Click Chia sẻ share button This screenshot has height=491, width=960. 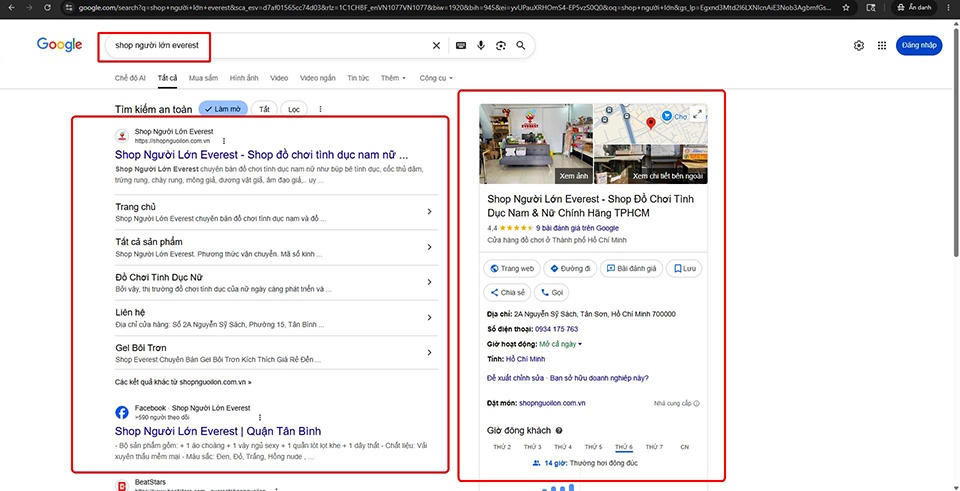pos(507,293)
